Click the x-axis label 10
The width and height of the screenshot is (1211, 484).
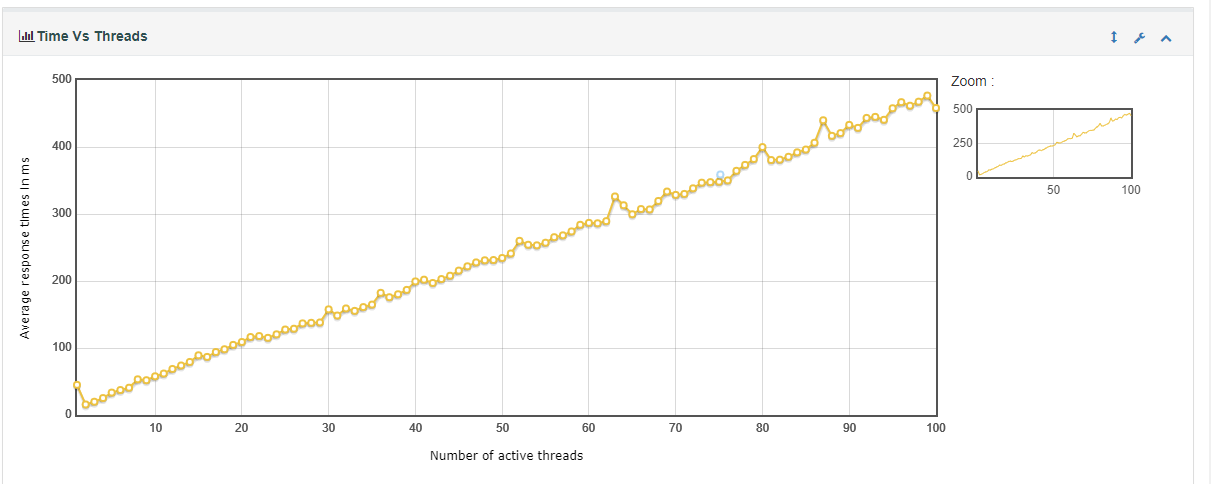(155, 428)
